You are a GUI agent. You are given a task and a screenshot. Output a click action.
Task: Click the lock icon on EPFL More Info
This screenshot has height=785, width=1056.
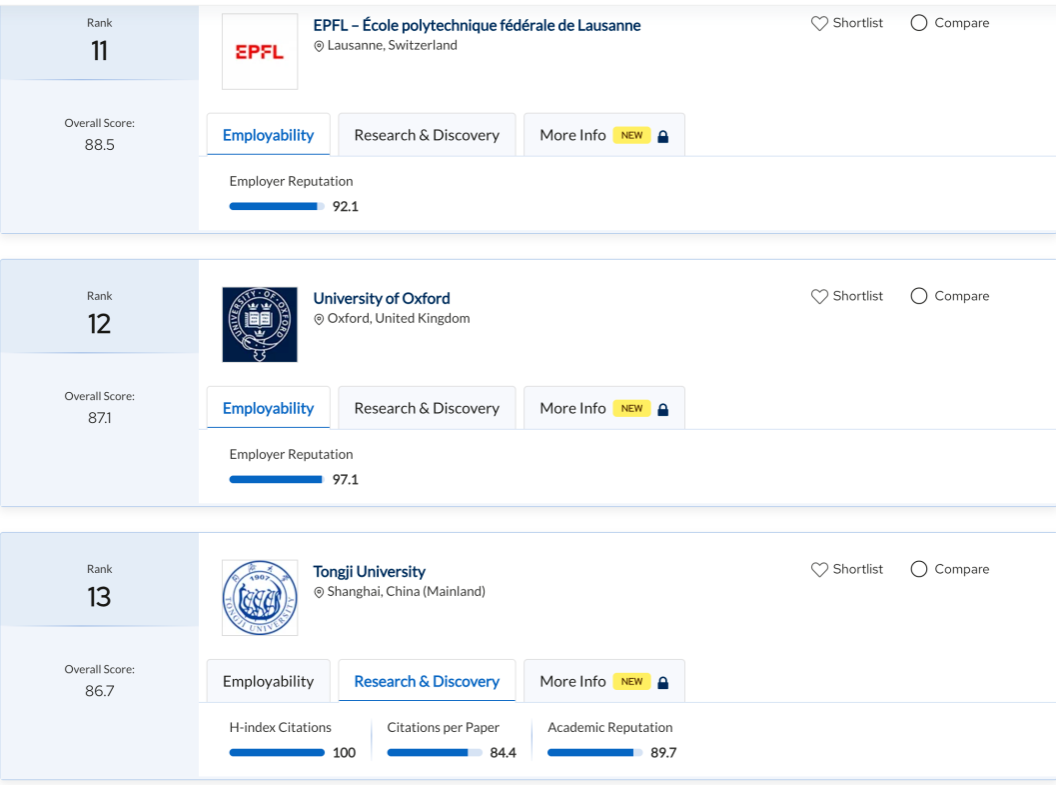[662, 136]
